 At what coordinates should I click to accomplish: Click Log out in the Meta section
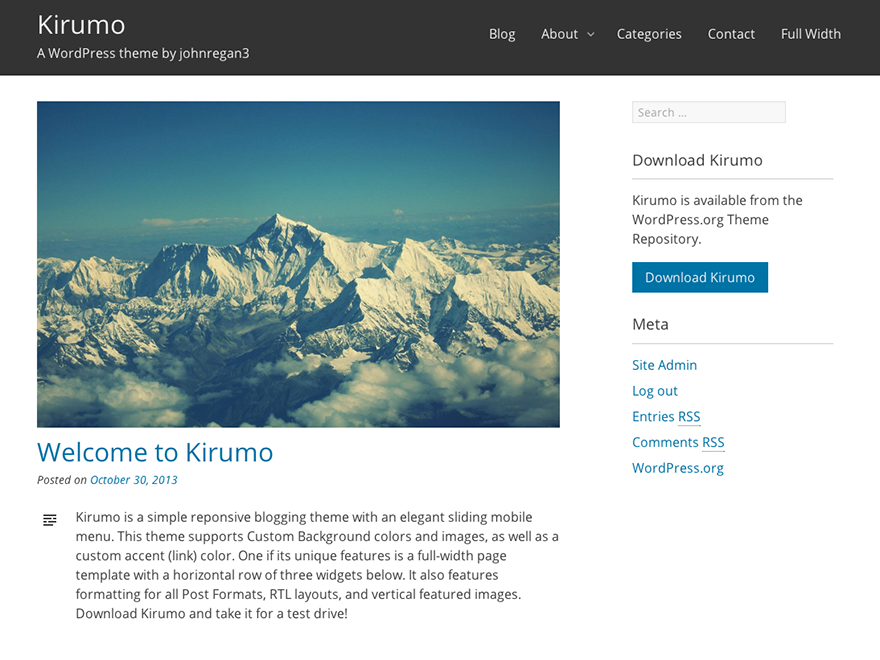[654, 391]
